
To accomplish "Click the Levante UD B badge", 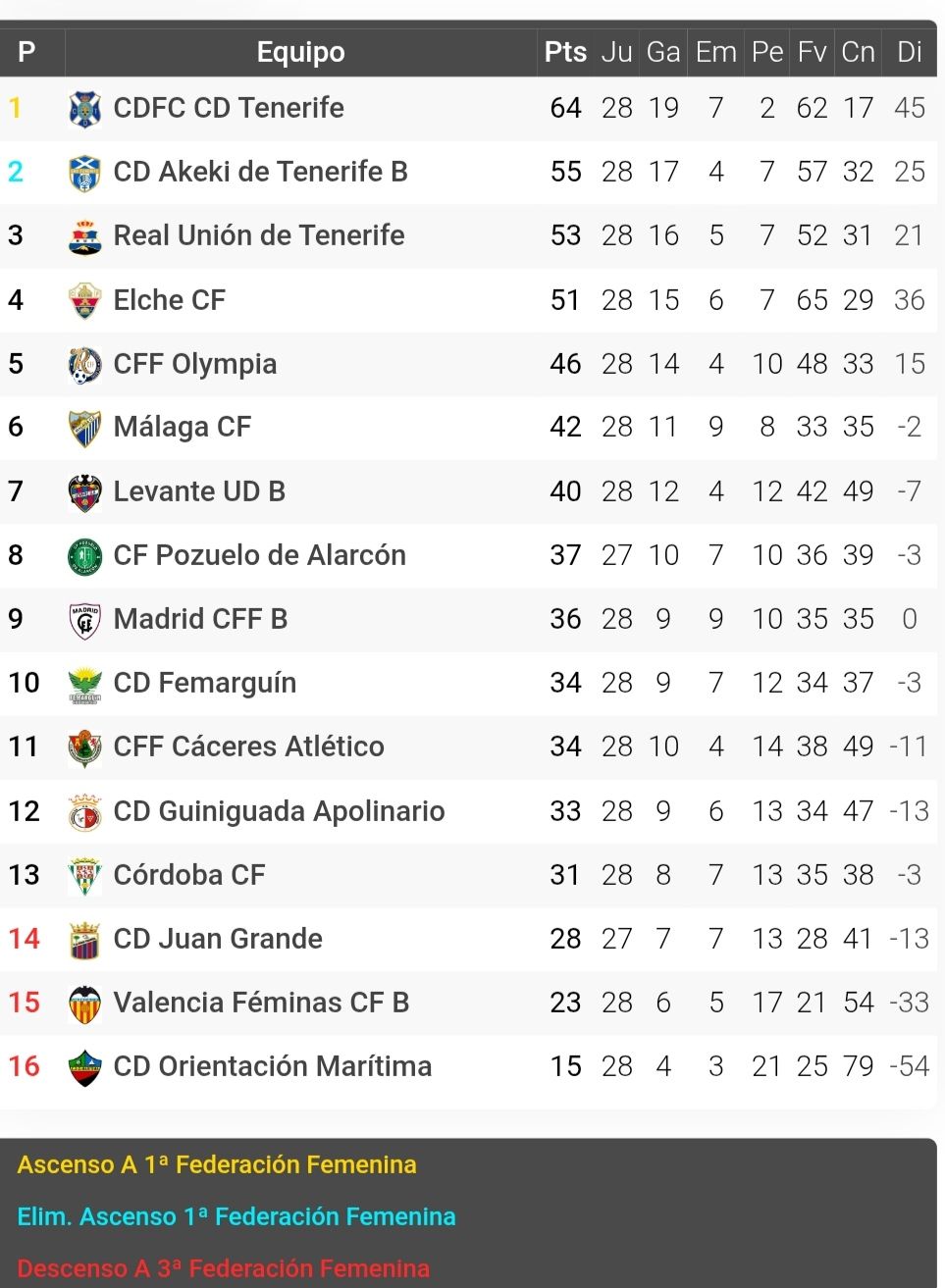I will pos(85,492).
